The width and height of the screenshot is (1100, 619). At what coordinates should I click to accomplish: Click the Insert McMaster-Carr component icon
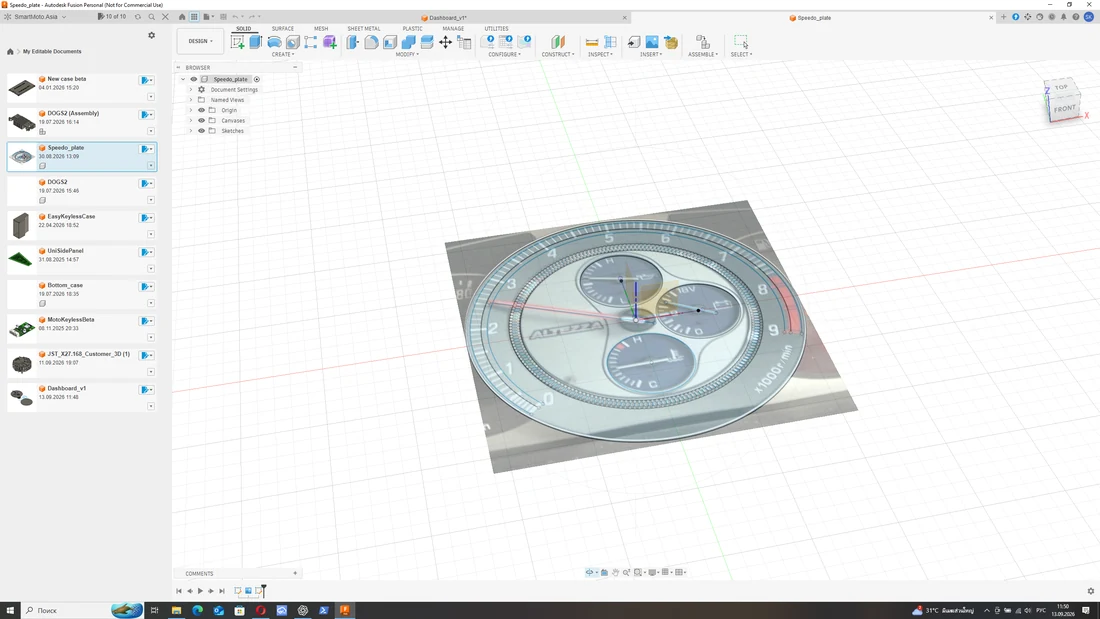tap(671, 42)
